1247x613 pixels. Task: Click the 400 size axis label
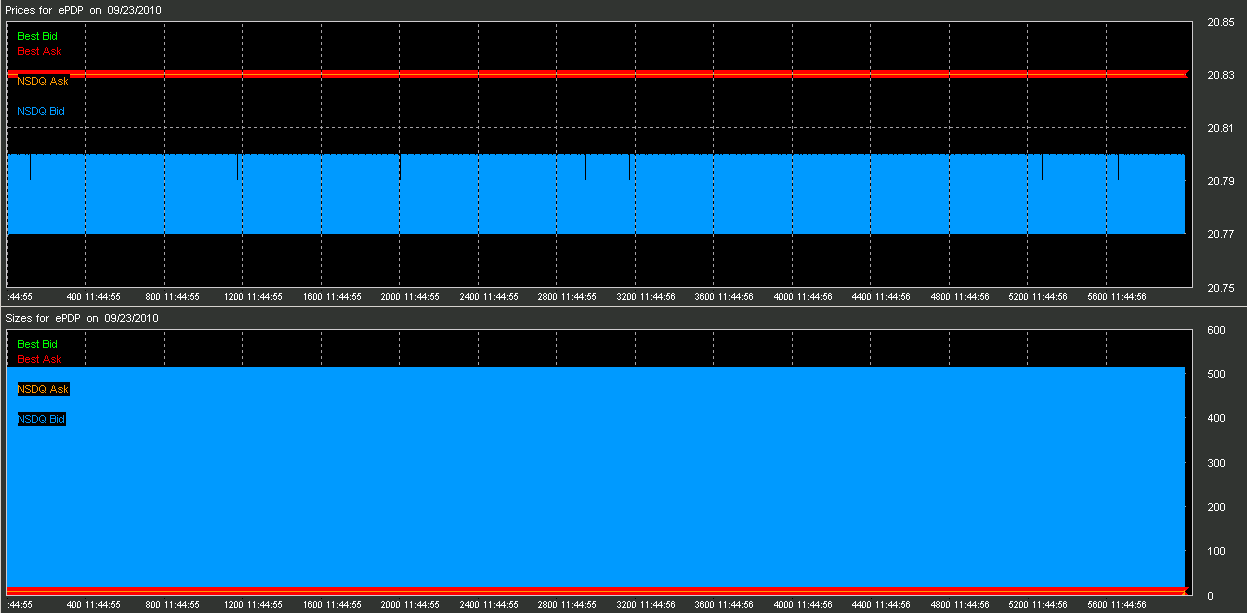point(1216,418)
